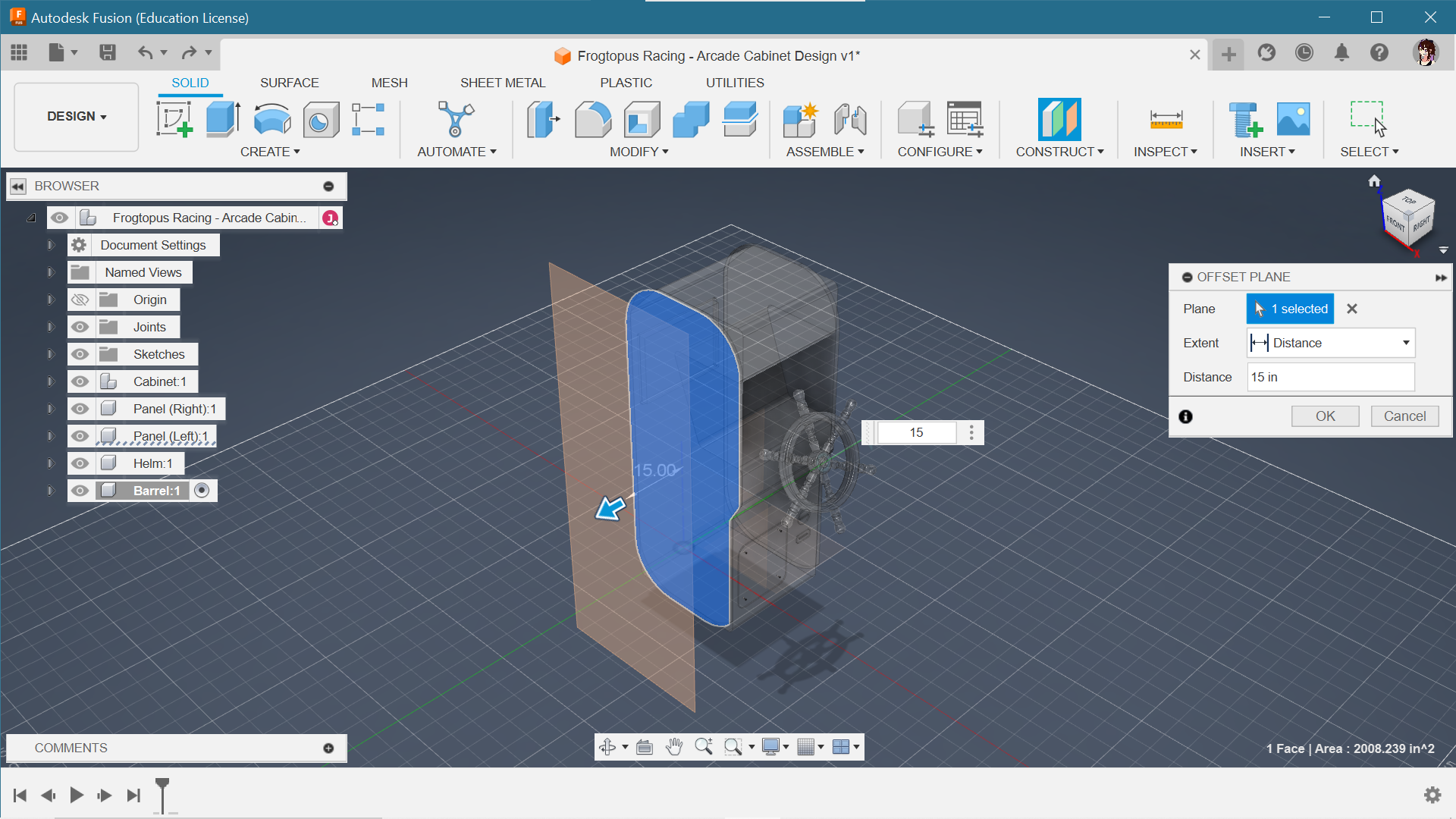Image resolution: width=1456 pixels, height=819 pixels.
Task: Cancel the Offset Plane dialog
Action: pos(1404,416)
